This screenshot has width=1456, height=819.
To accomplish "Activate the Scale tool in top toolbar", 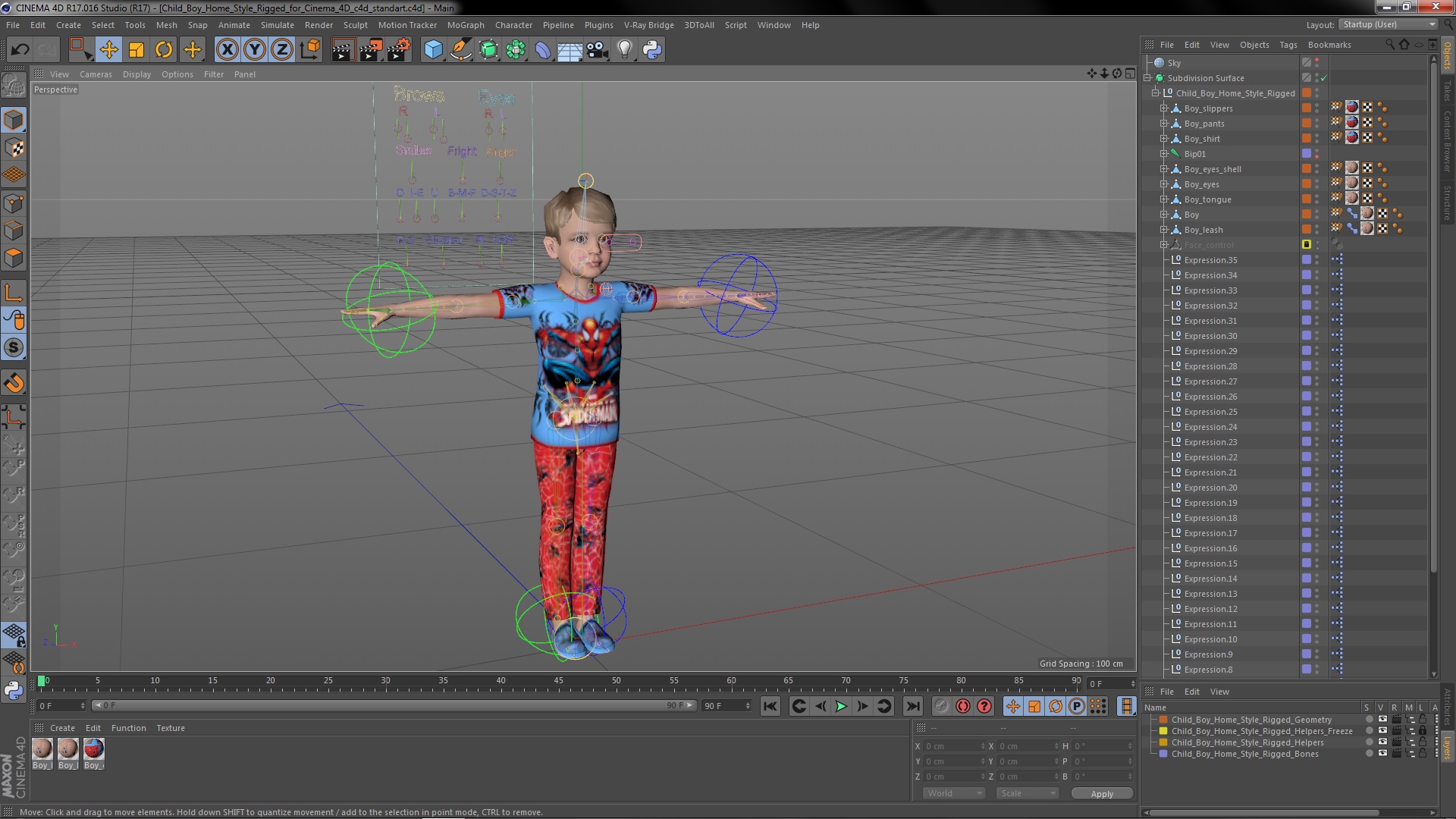I will [136, 50].
